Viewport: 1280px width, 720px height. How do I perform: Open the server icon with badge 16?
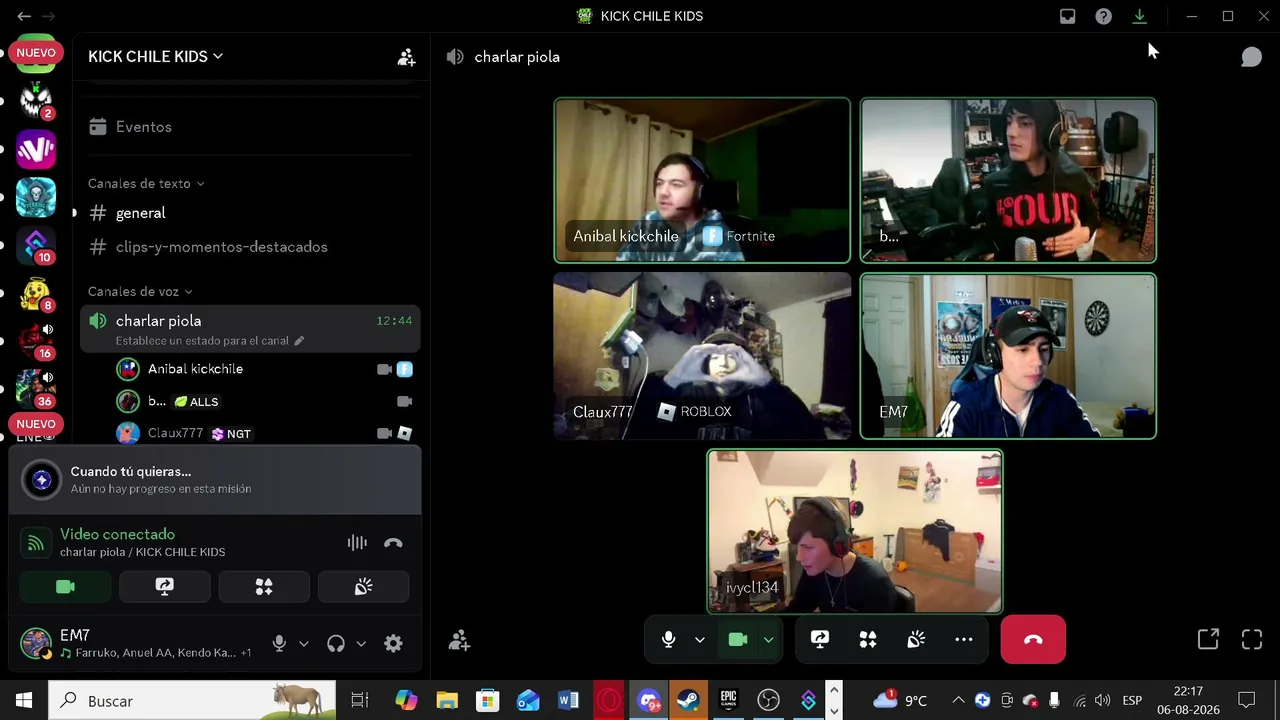coord(36,341)
